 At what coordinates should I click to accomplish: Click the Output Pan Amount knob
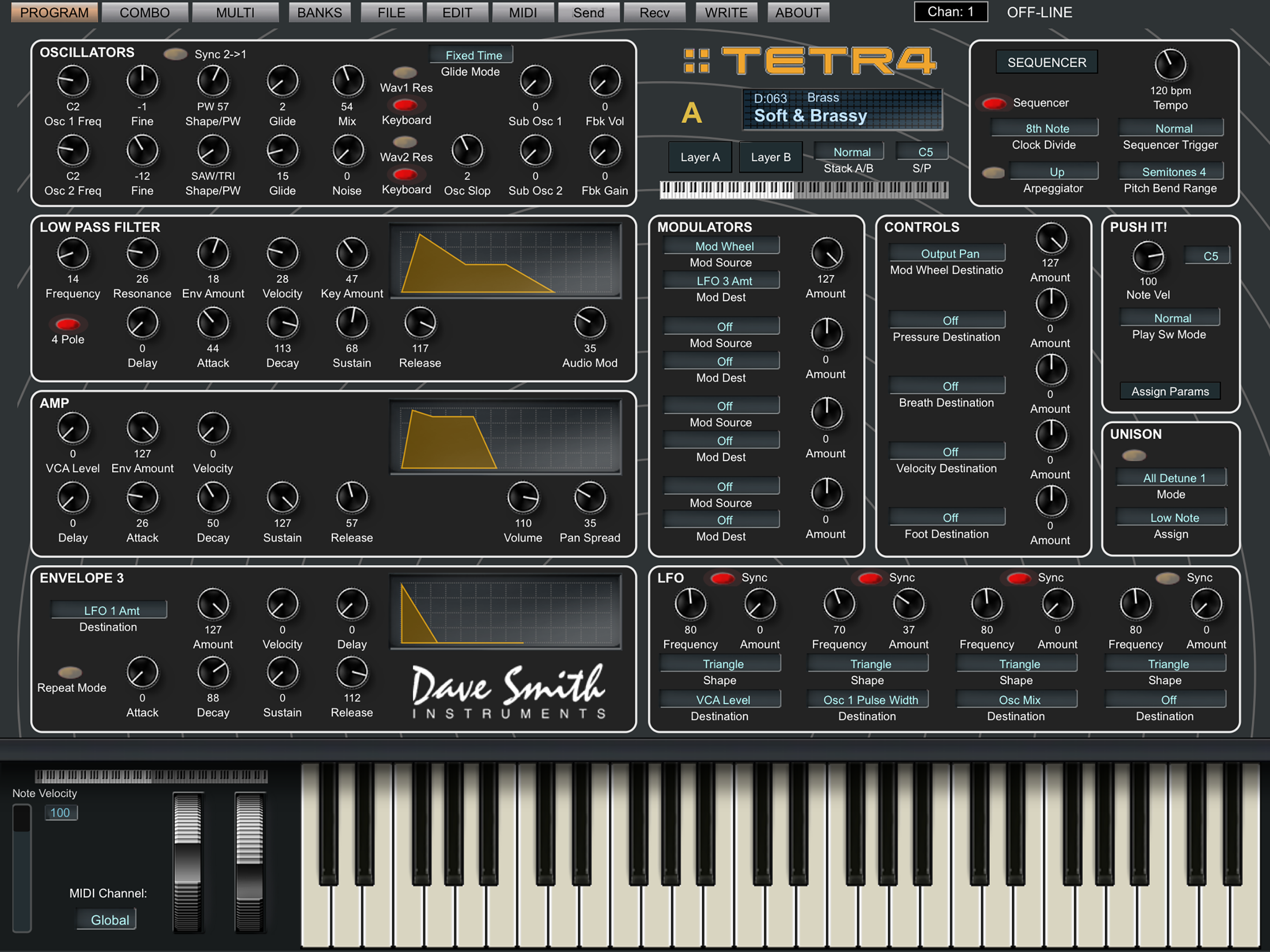pyautogui.click(x=1051, y=239)
